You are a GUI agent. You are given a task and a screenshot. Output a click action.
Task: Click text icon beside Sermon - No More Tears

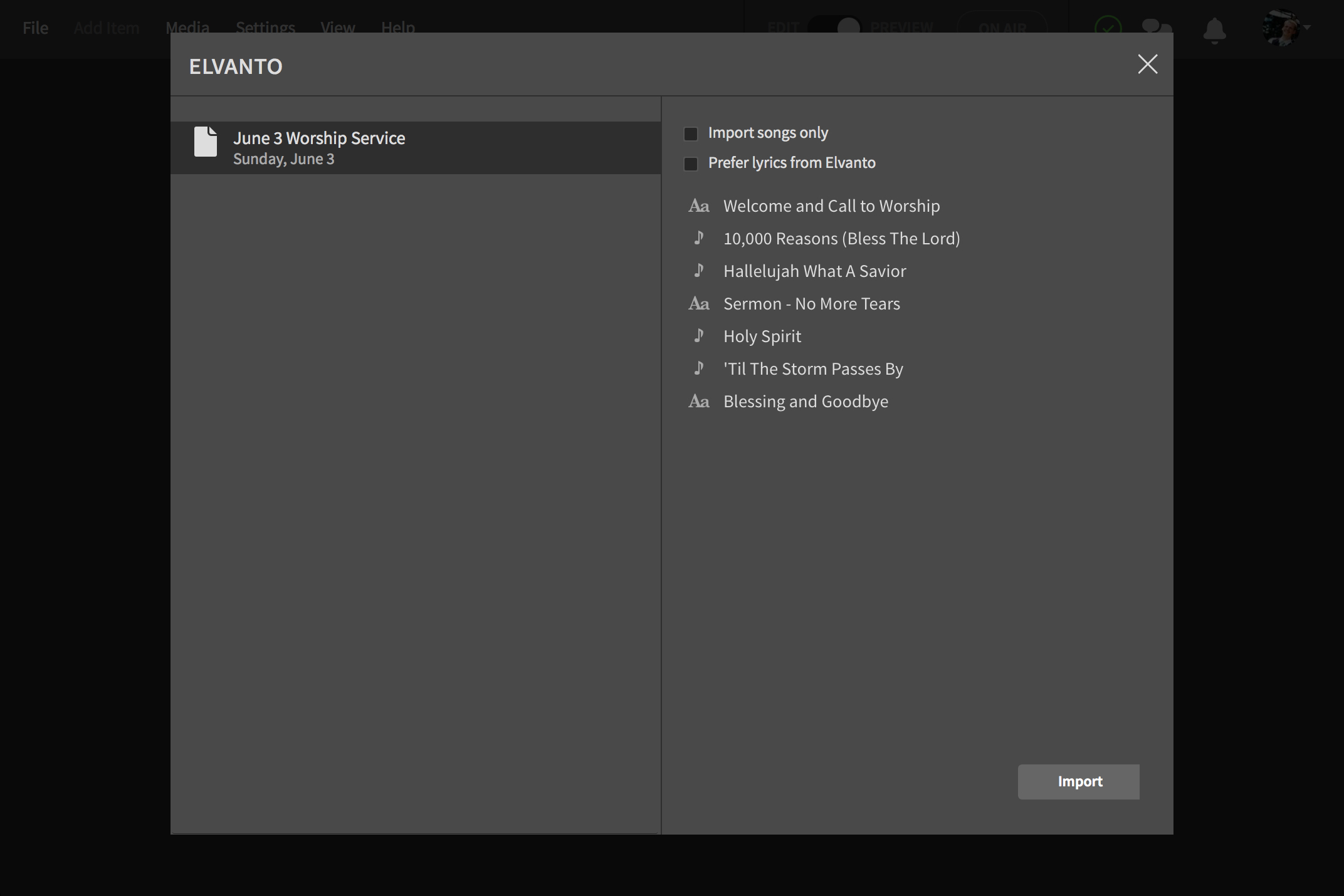point(699,304)
